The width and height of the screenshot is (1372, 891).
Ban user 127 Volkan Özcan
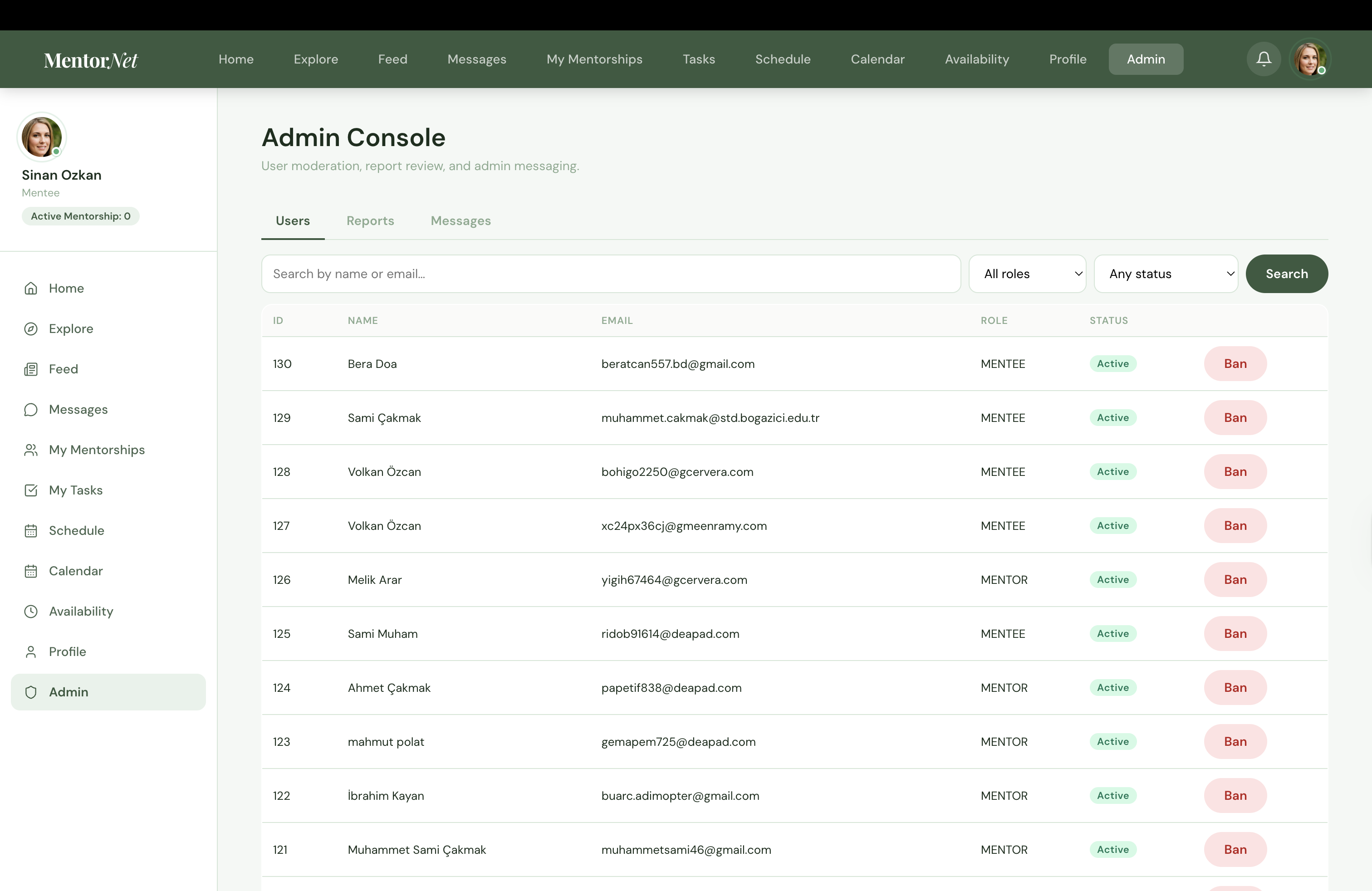pyautogui.click(x=1235, y=526)
